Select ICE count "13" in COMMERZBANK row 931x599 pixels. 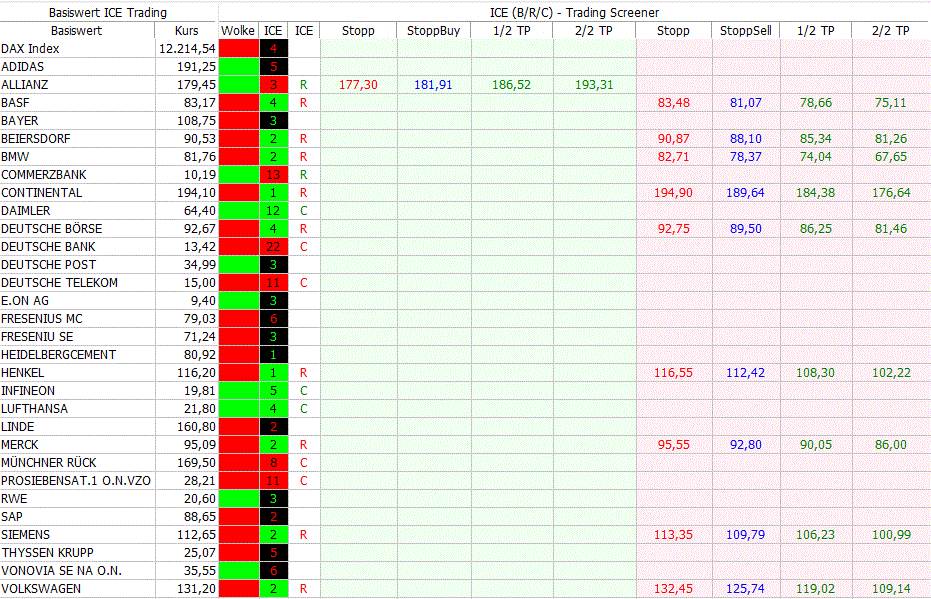(x=273, y=175)
